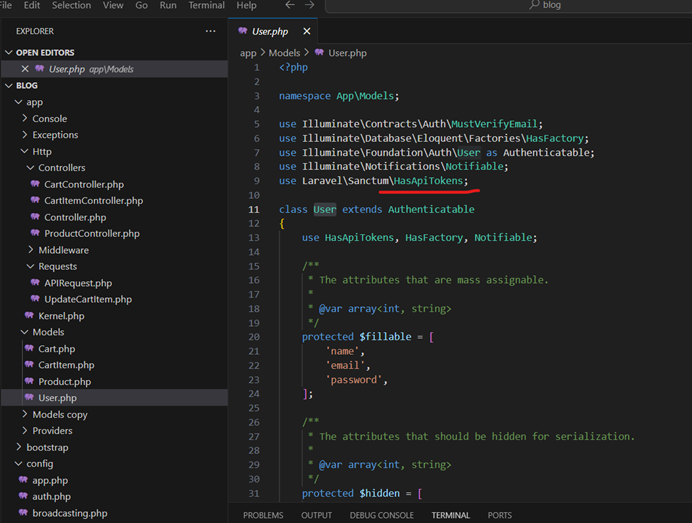Click the Product.php file icon
Image resolution: width=692 pixels, height=523 pixels.
click(28, 381)
